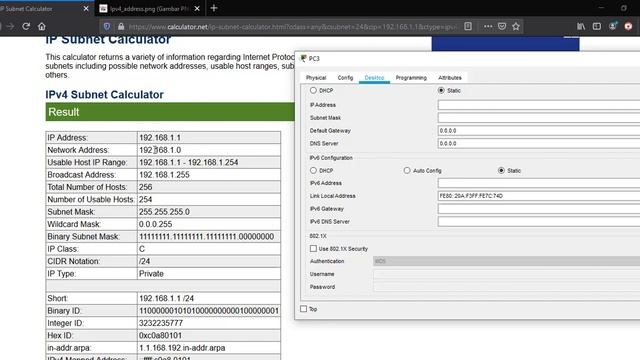Open page actions three-dot menu
The height and width of the screenshot is (360, 640).
pos(488,27)
